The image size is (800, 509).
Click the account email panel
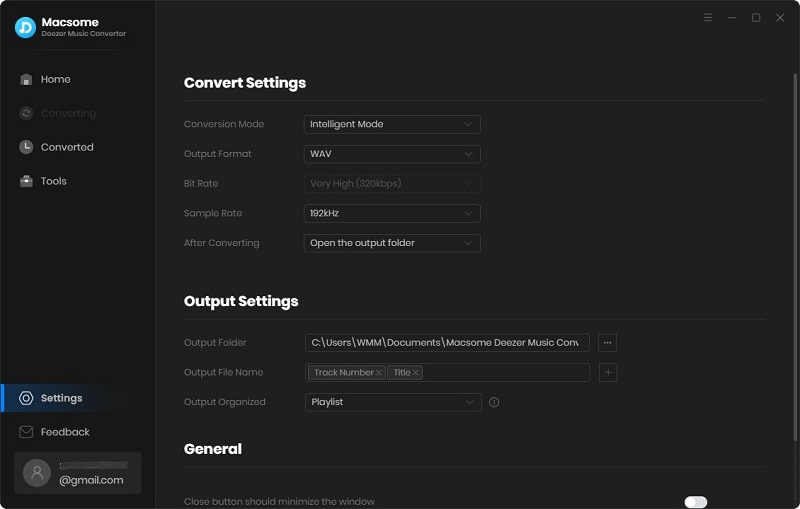[x=78, y=473]
